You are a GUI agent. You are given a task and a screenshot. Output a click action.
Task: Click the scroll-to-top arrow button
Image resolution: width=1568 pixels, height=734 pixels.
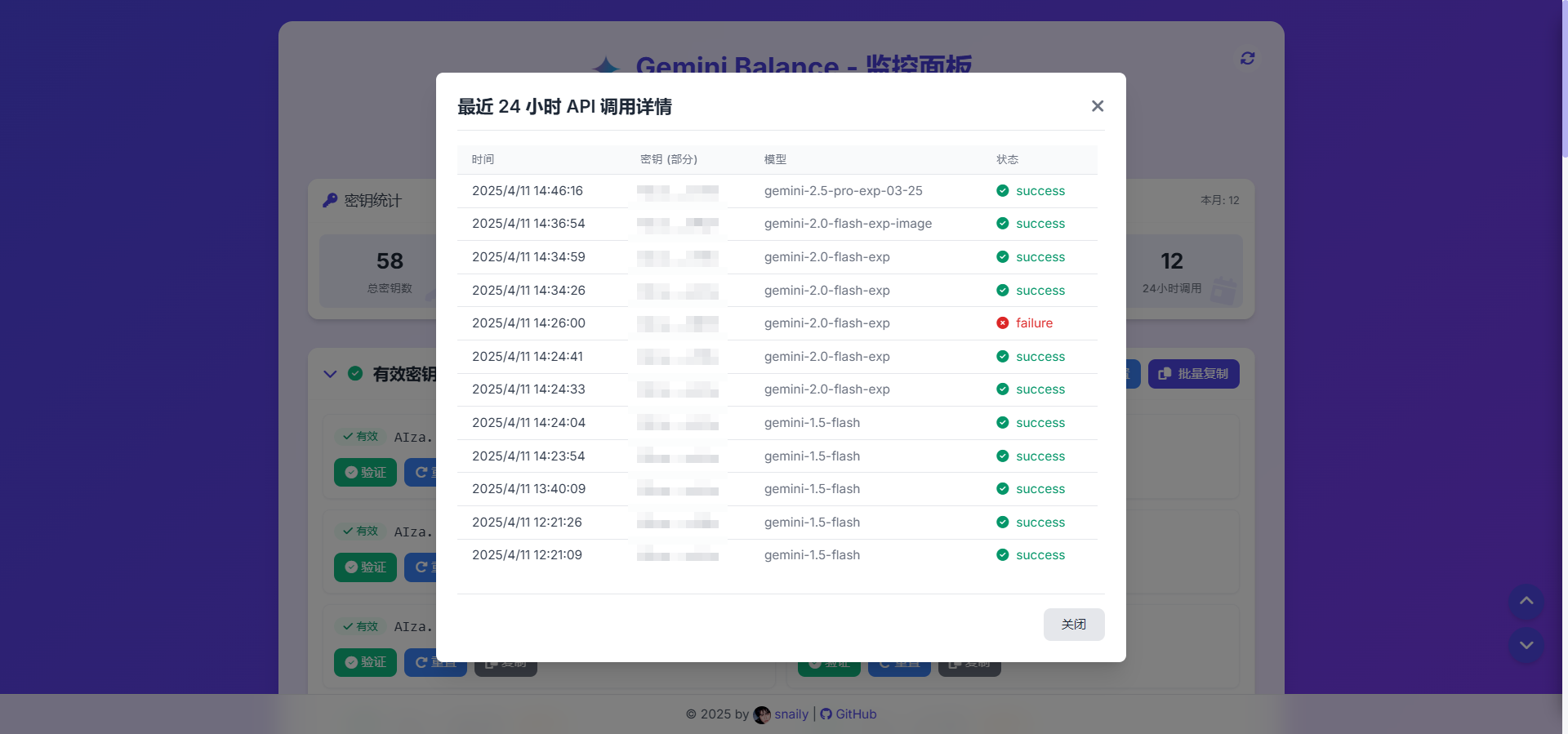(x=1526, y=602)
